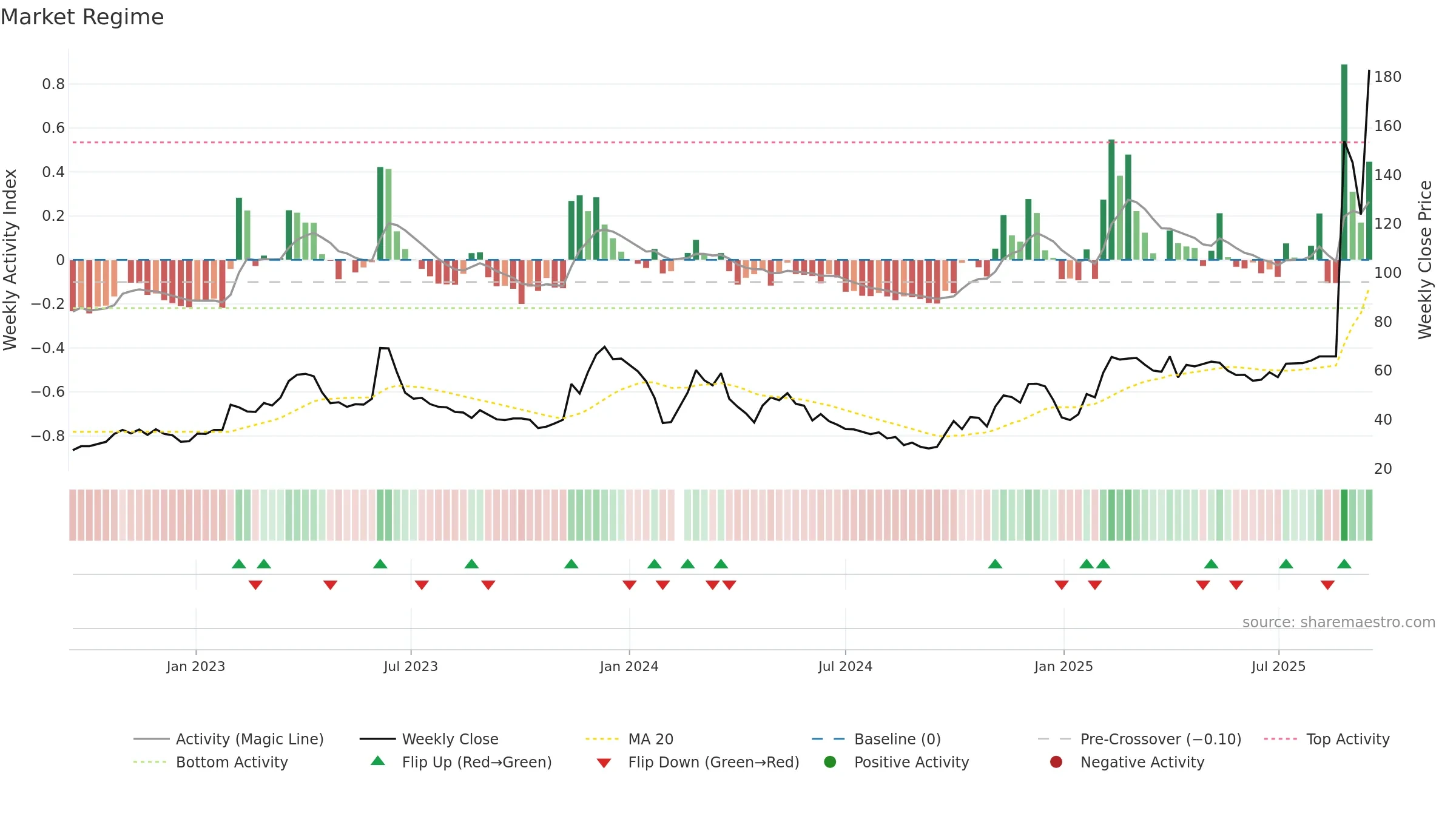Click the Market Regime chart title
Image resolution: width=1456 pixels, height=819 pixels.
coord(82,17)
